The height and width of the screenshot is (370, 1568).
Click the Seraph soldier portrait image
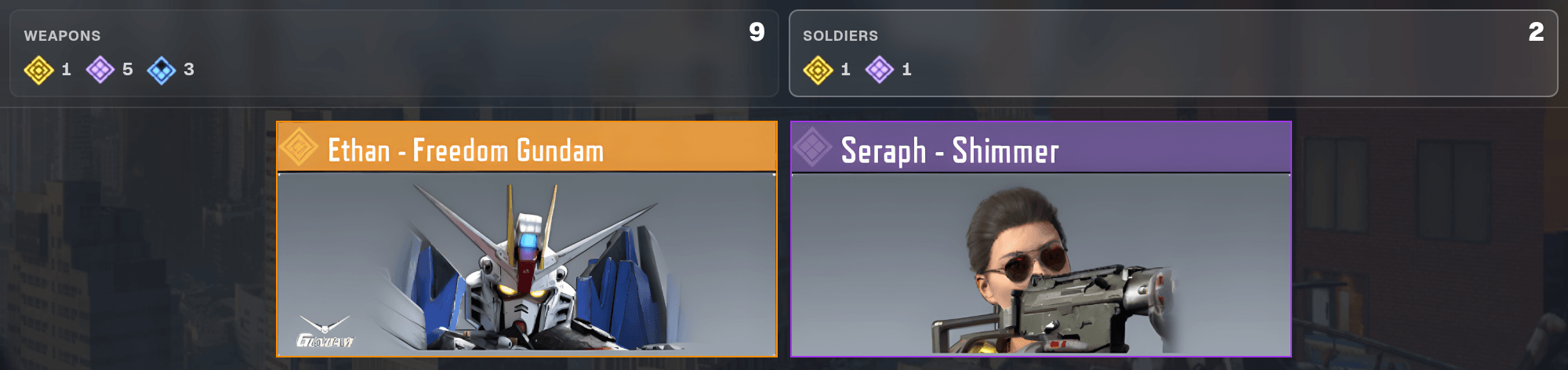(x=1041, y=263)
